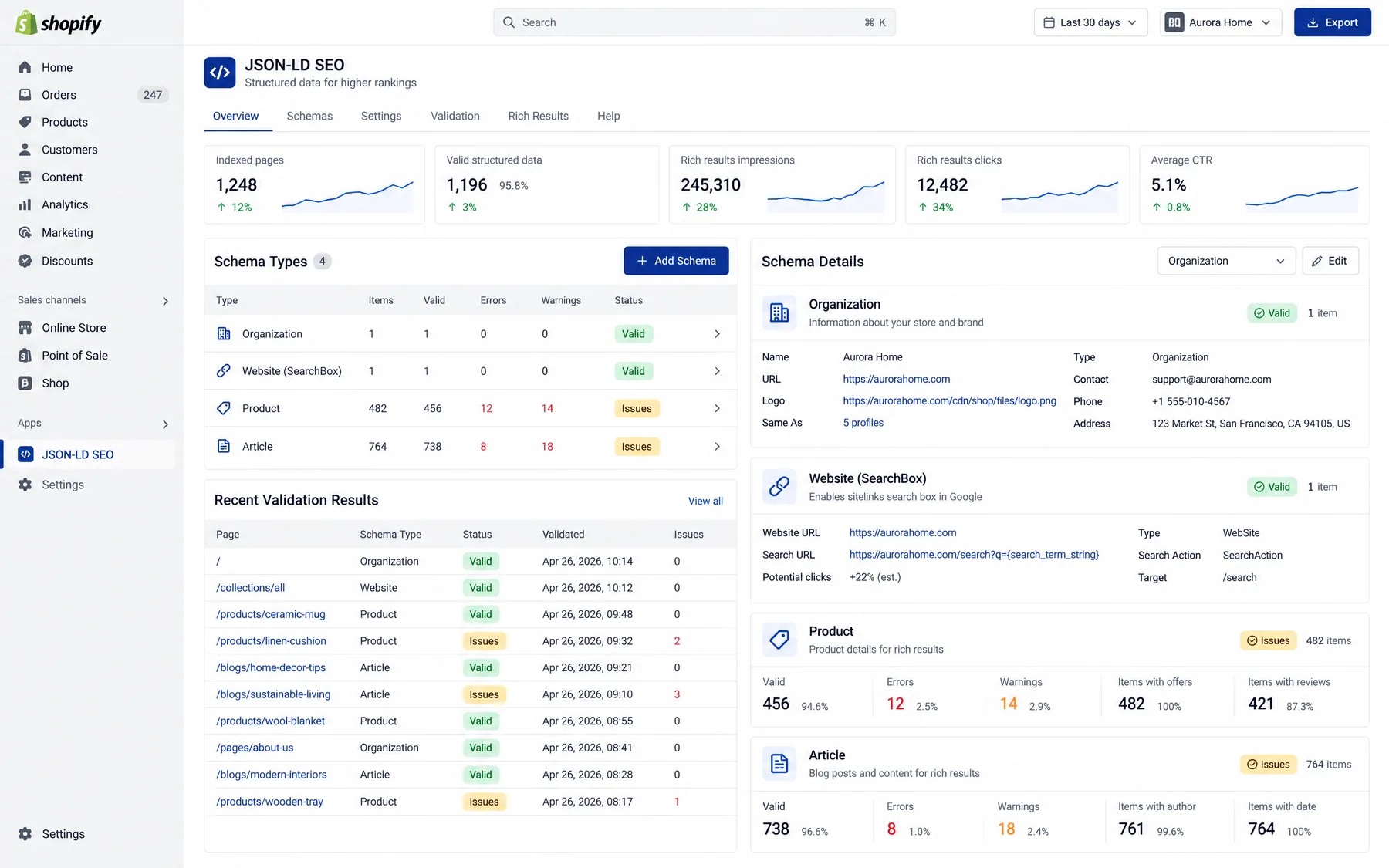Click the Export button

click(1332, 22)
